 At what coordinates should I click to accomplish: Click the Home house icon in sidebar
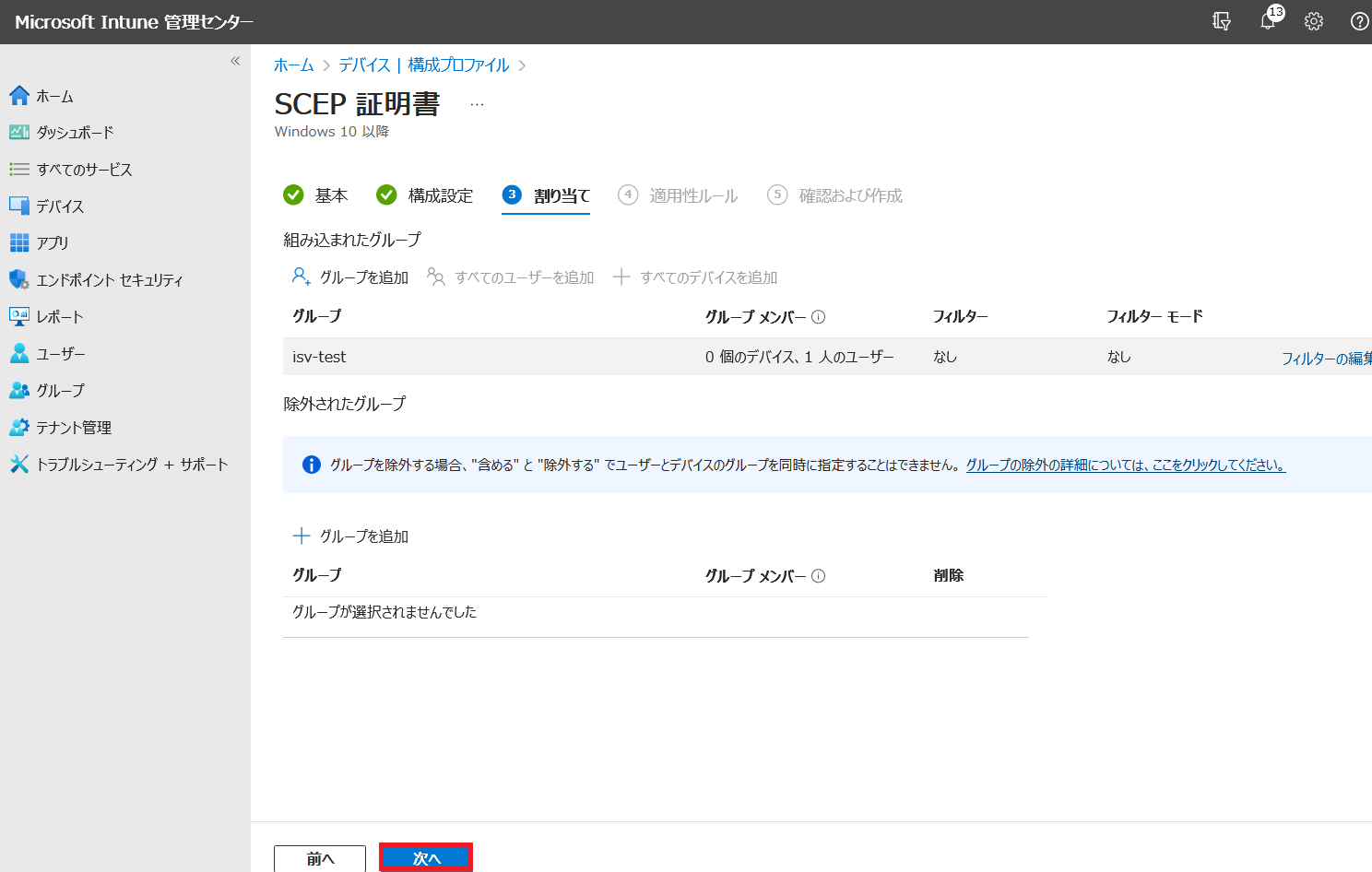(x=19, y=95)
